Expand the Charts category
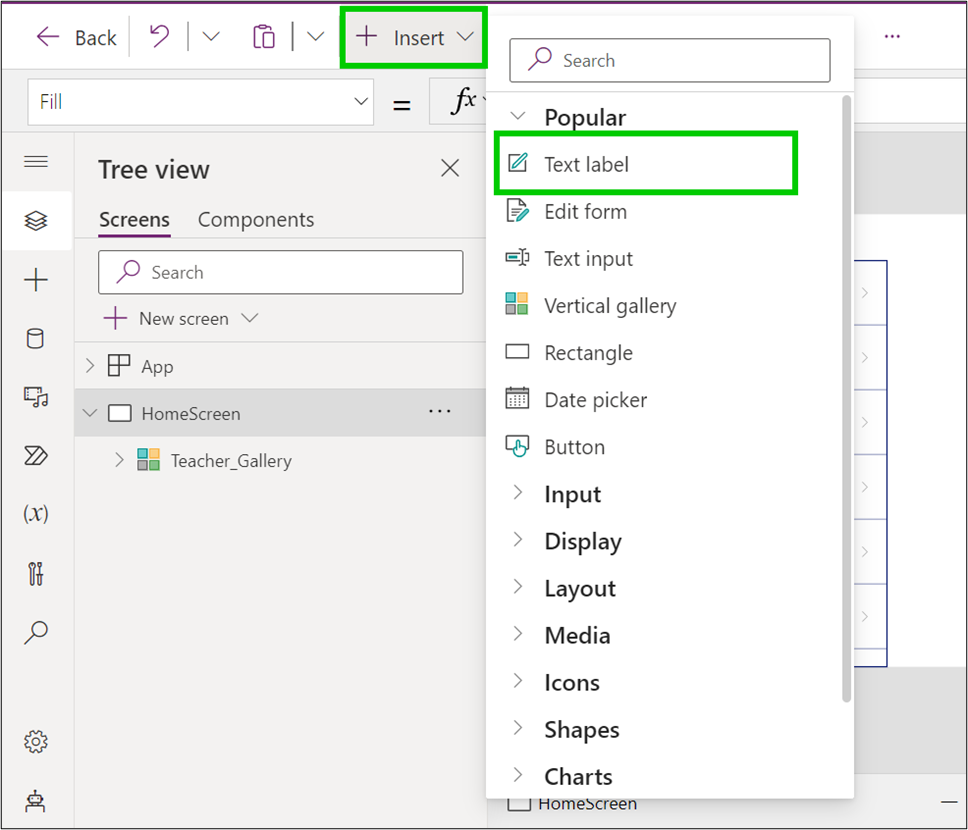This screenshot has height=830, width=968. click(x=577, y=776)
